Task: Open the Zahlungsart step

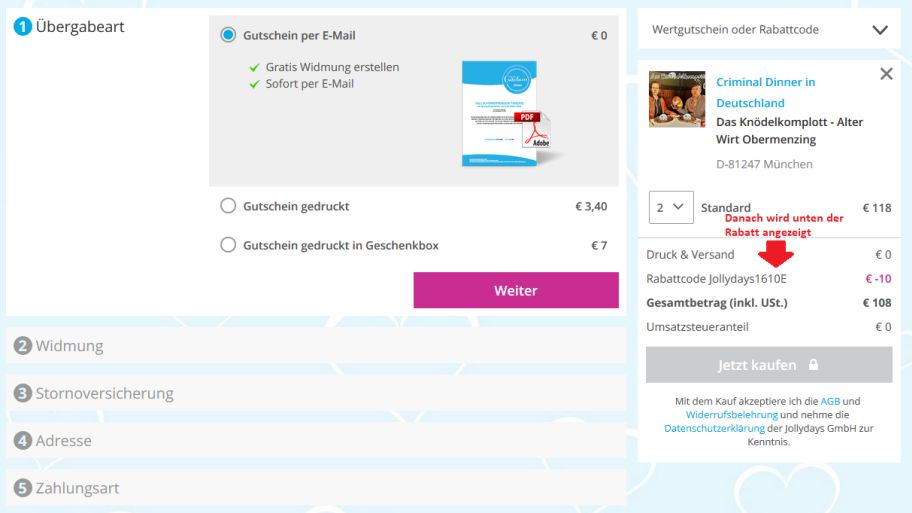Action: pos(78,488)
